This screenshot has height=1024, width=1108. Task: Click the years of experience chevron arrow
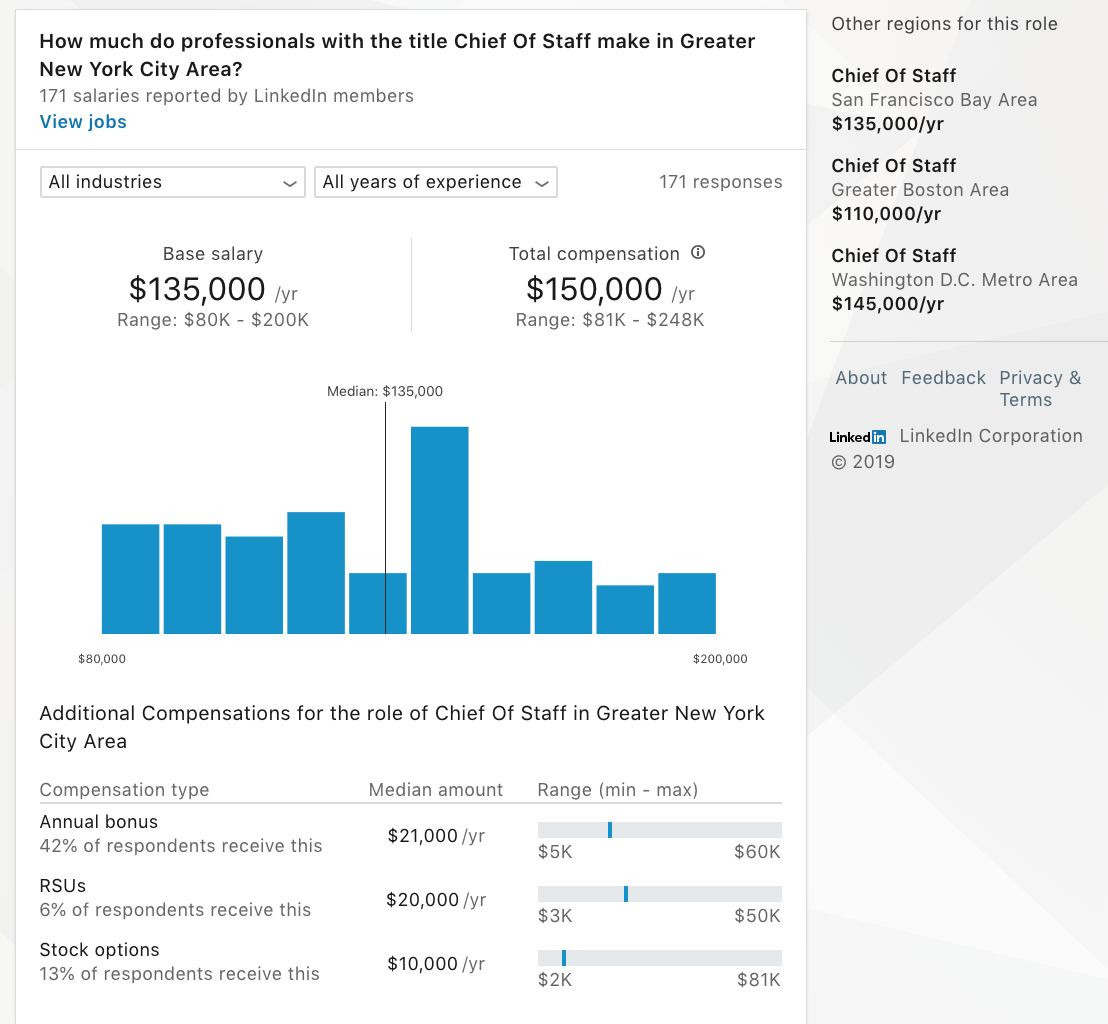[542, 183]
